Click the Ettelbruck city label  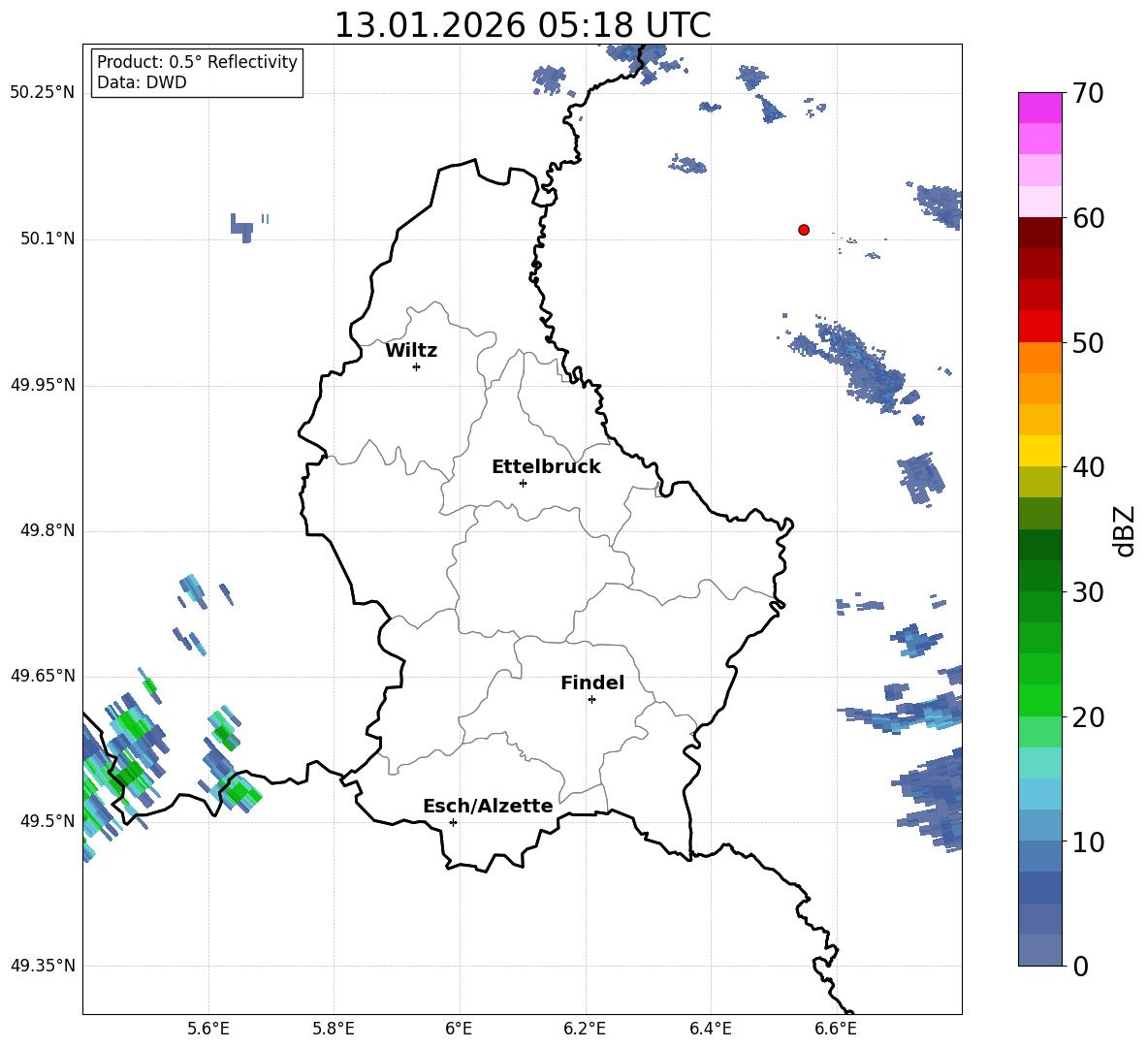[x=546, y=467]
